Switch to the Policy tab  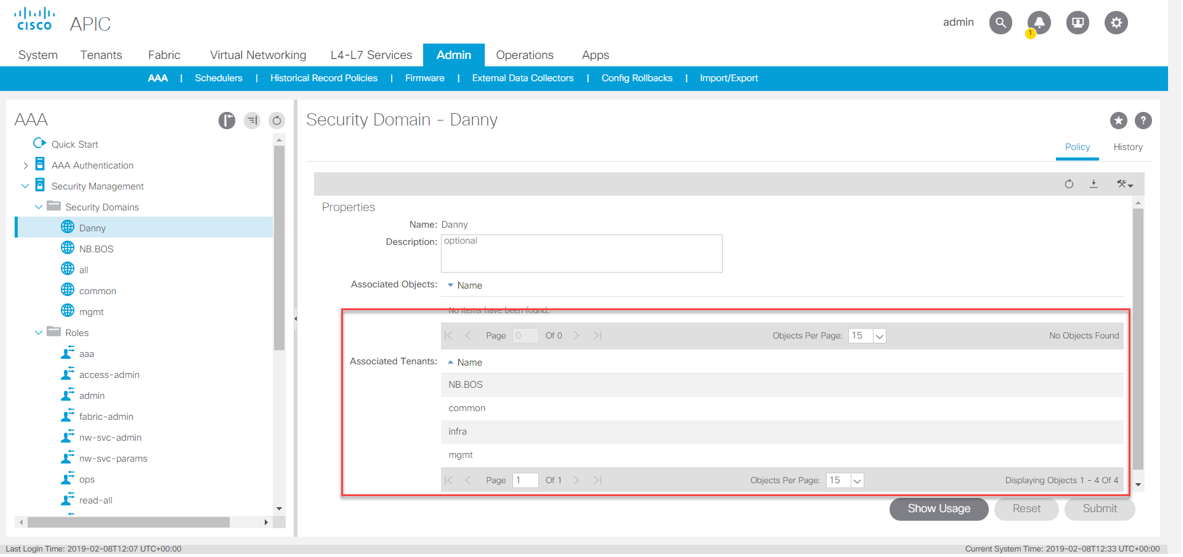point(1077,147)
